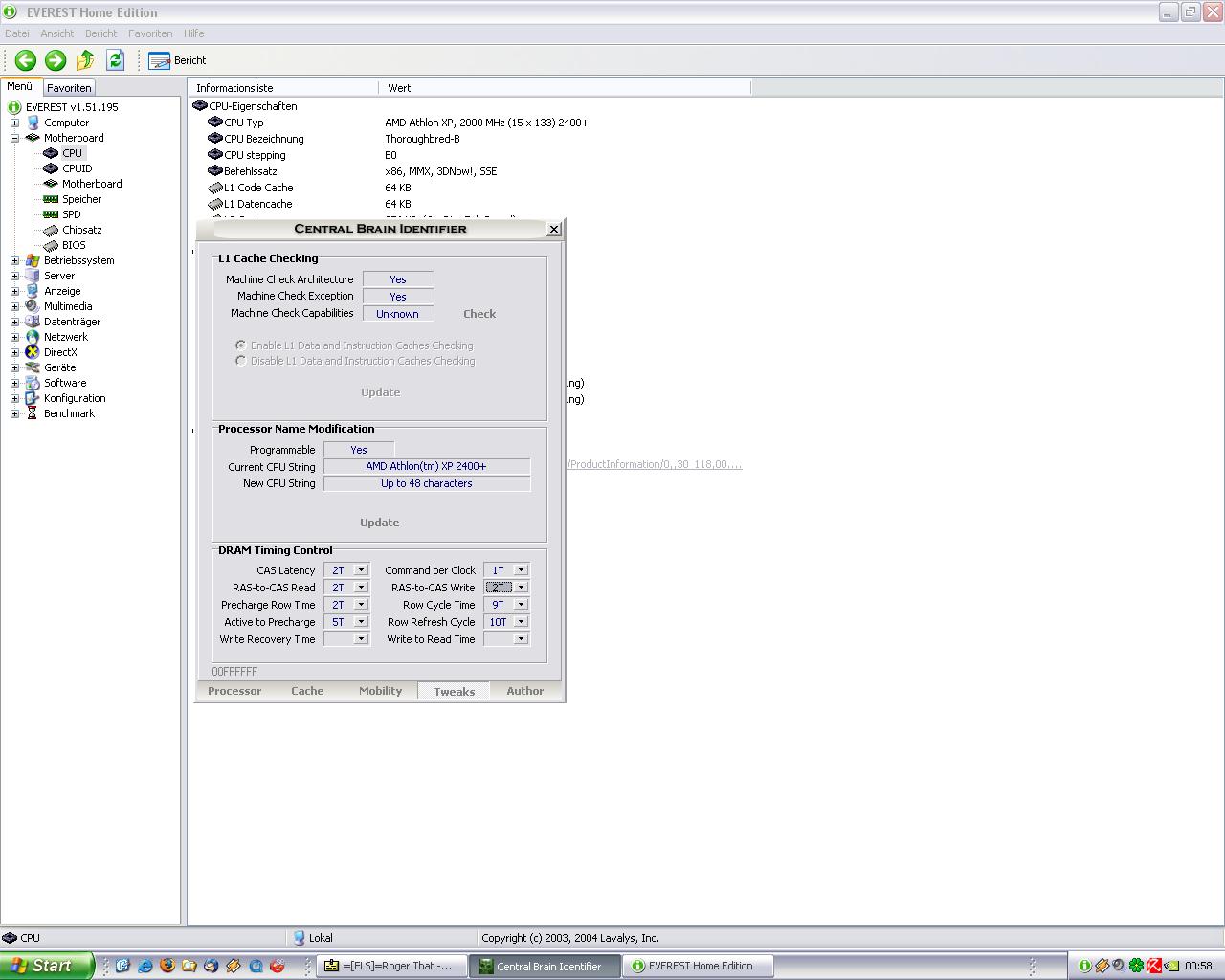Open the Ansicht menu
The height and width of the screenshot is (980, 1225).
tap(56, 33)
